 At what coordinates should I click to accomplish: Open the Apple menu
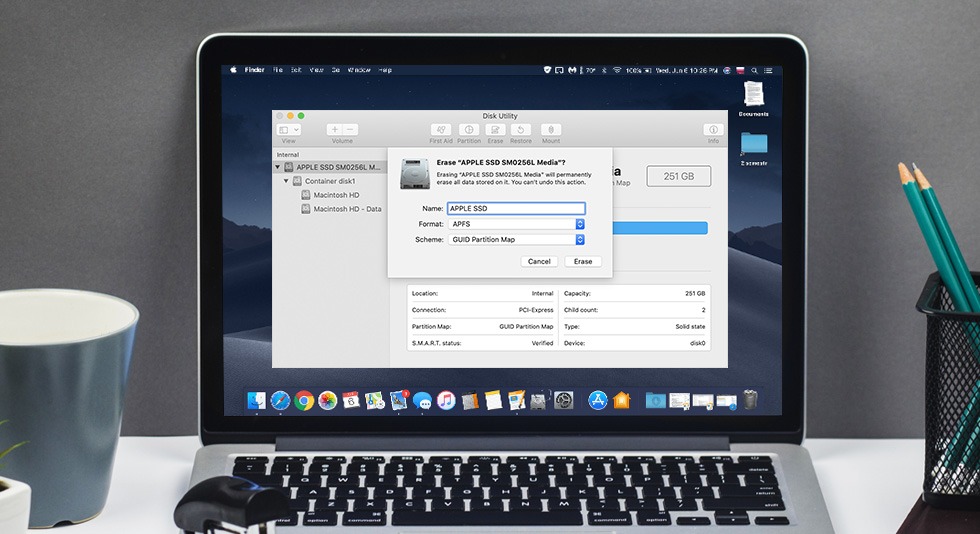[x=234, y=70]
